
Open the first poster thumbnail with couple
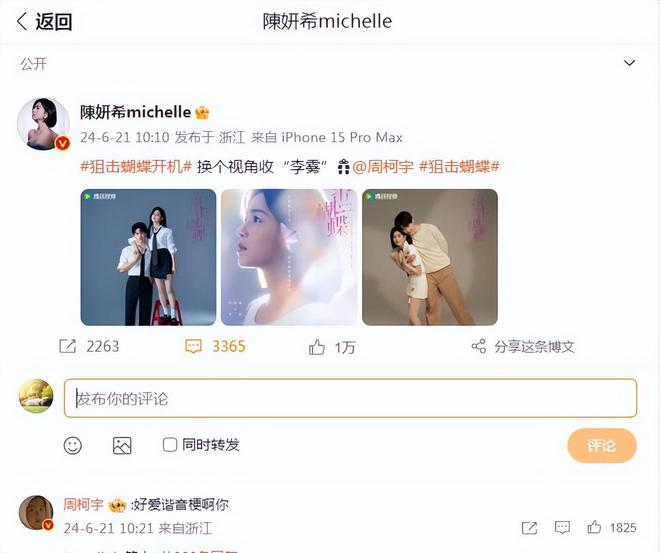148,257
